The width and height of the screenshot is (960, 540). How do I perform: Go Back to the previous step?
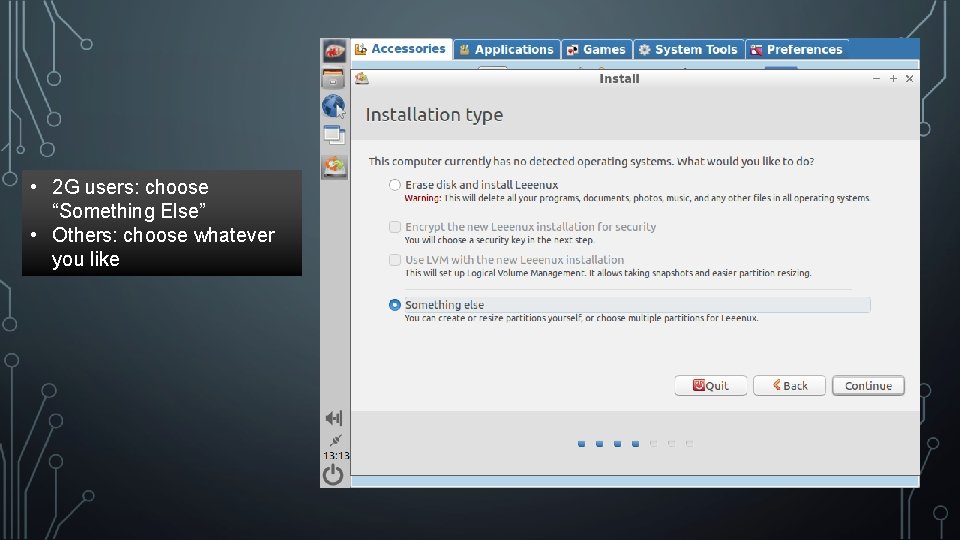click(x=789, y=386)
